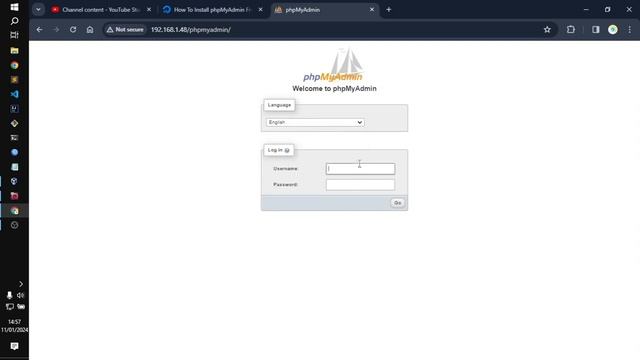Open the Language dropdown set to English
The height and width of the screenshot is (360, 640).
(315, 122)
